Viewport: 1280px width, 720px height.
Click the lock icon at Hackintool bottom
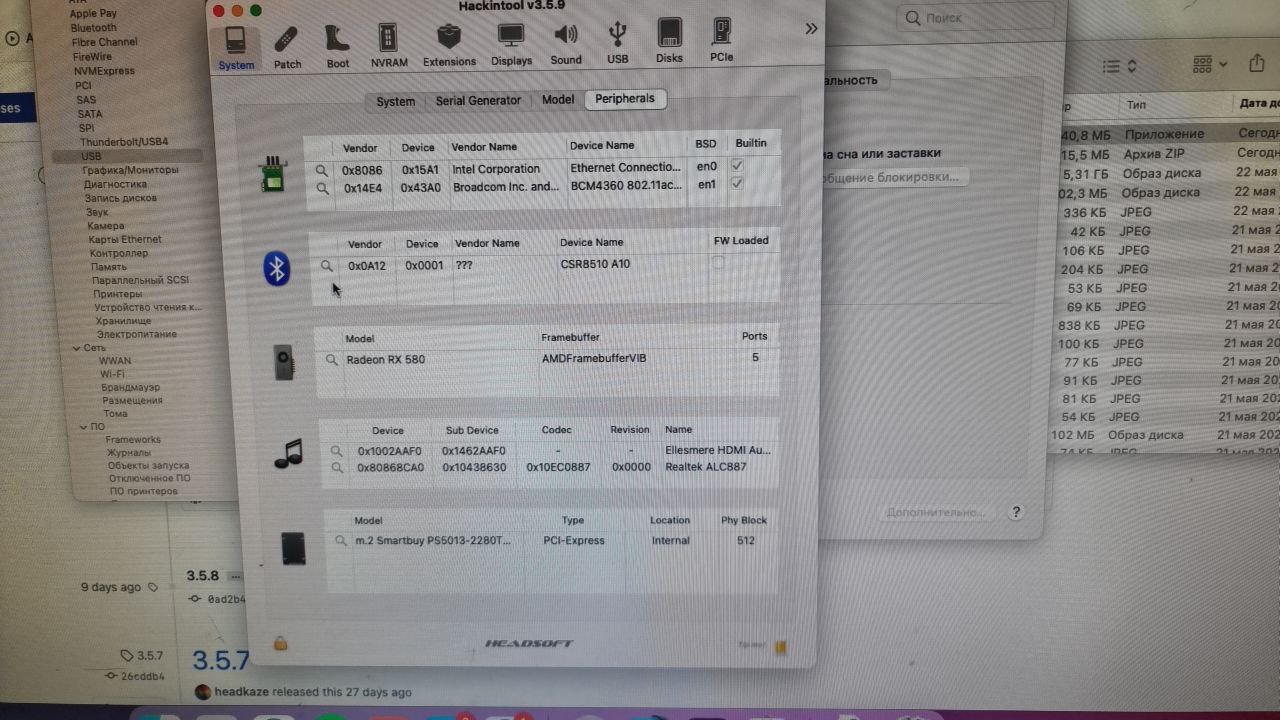click(x=280, y=643)
